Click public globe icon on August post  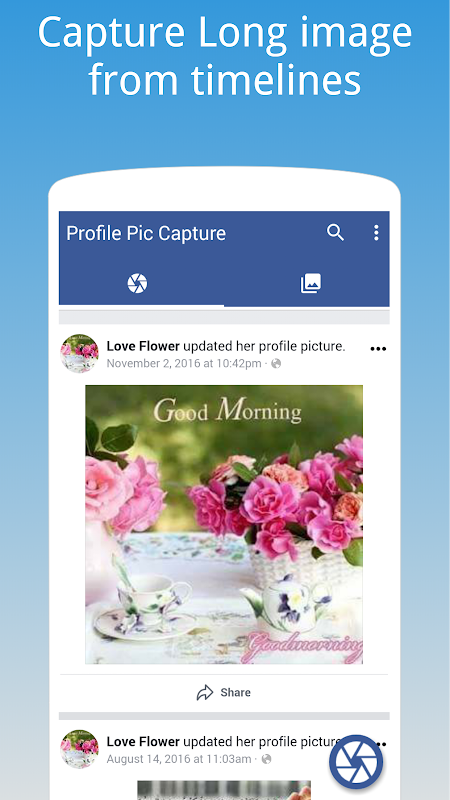(x=266, y=759)
